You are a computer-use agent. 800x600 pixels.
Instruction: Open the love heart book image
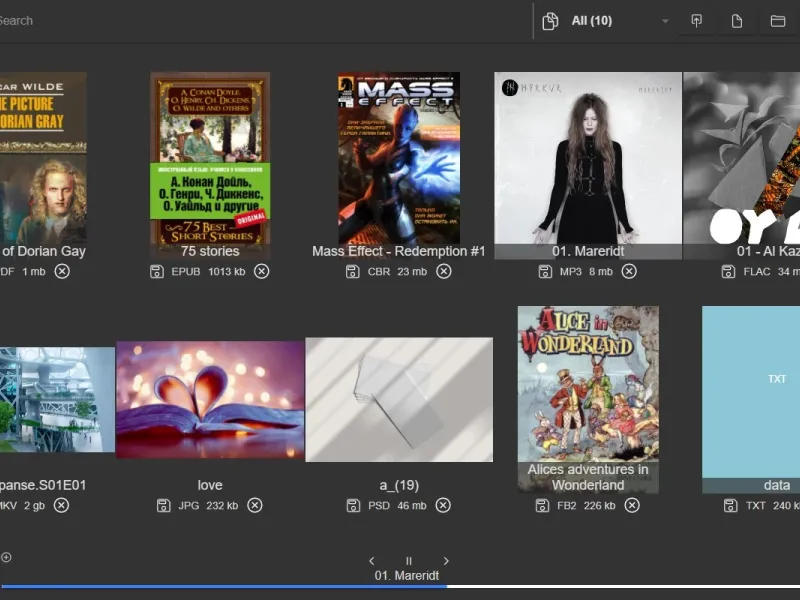[x=210, y=399]
